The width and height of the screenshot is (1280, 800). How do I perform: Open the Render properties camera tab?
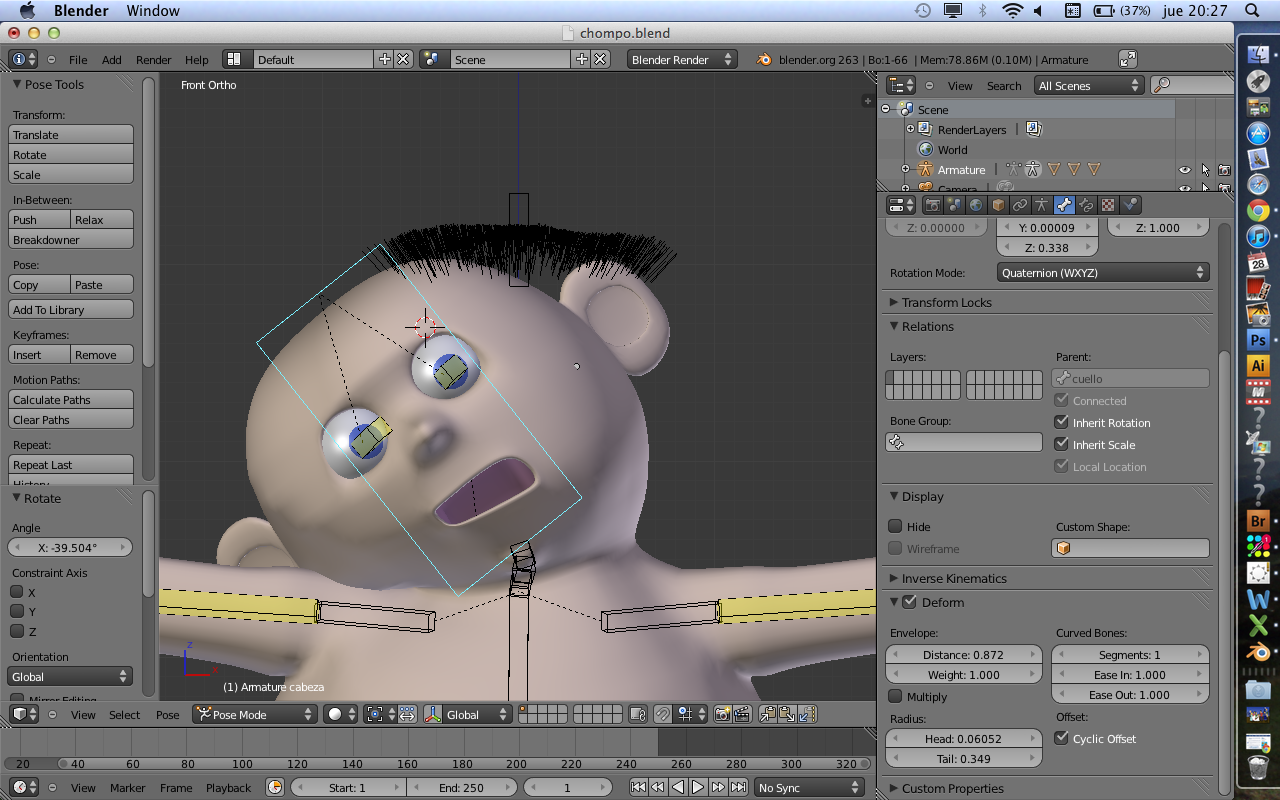click(x=933, y=205)
